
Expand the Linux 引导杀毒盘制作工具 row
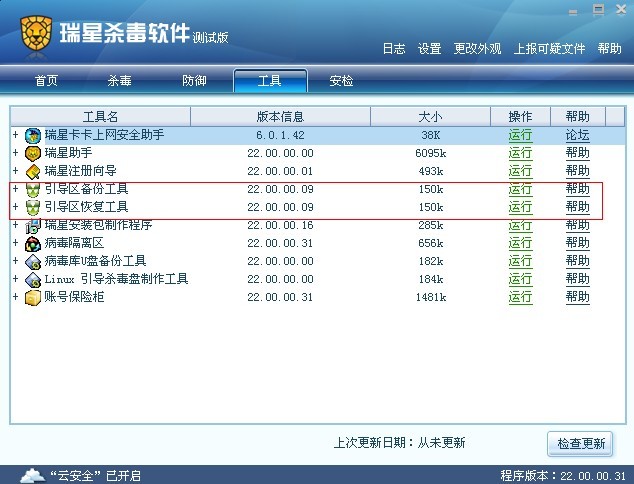pyautogui.click(x=15, y=279)
